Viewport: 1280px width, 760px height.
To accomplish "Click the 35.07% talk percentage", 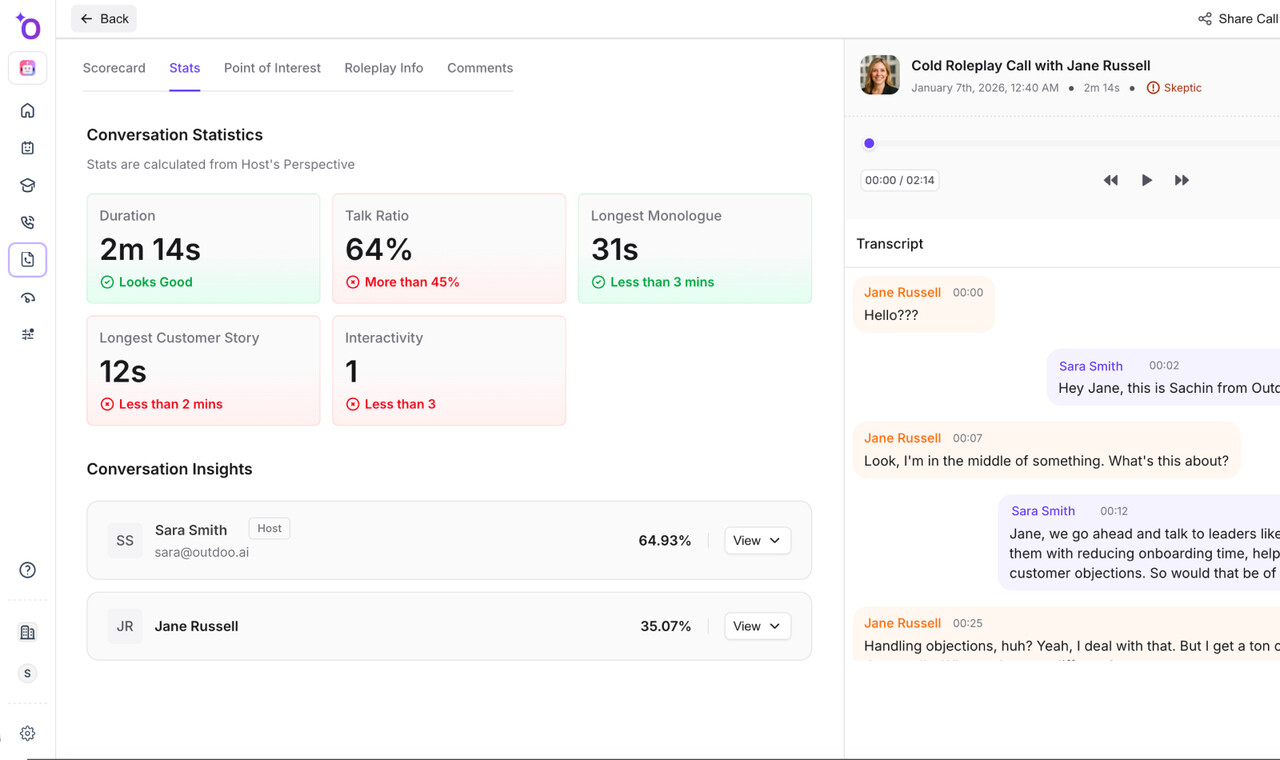I will (666, 627).
